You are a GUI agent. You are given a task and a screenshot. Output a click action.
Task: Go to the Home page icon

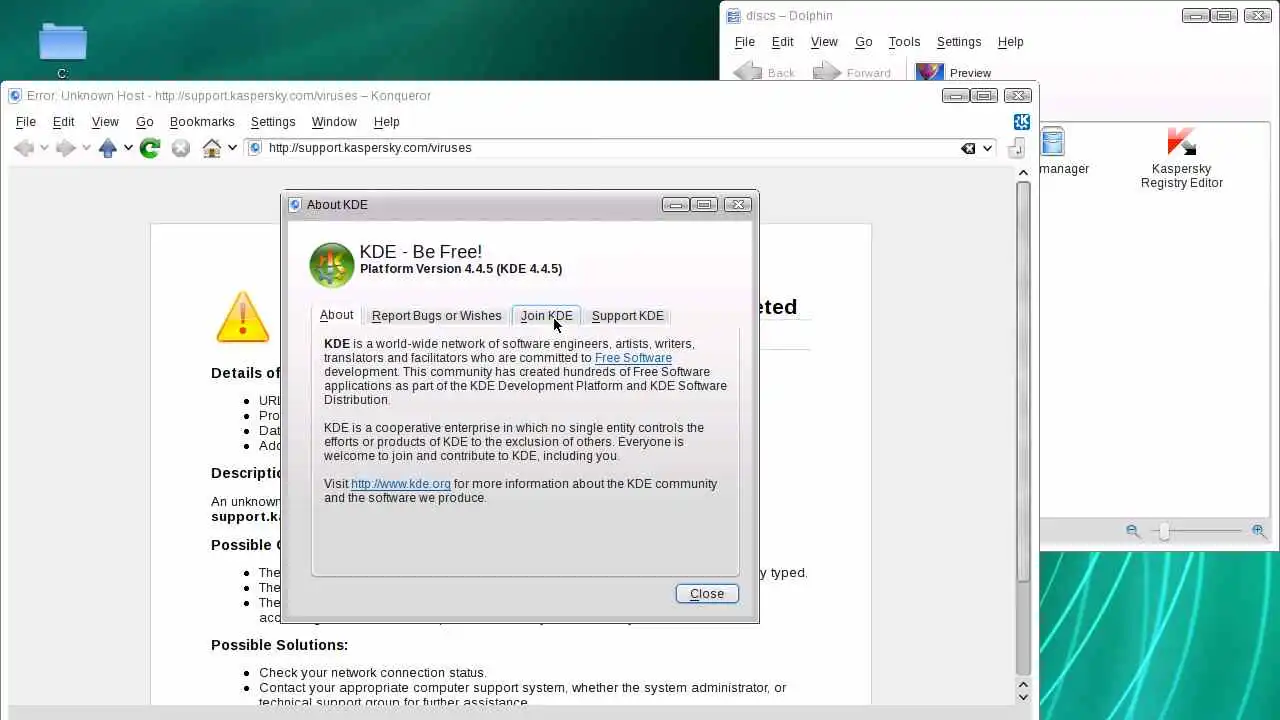(211, 148)
